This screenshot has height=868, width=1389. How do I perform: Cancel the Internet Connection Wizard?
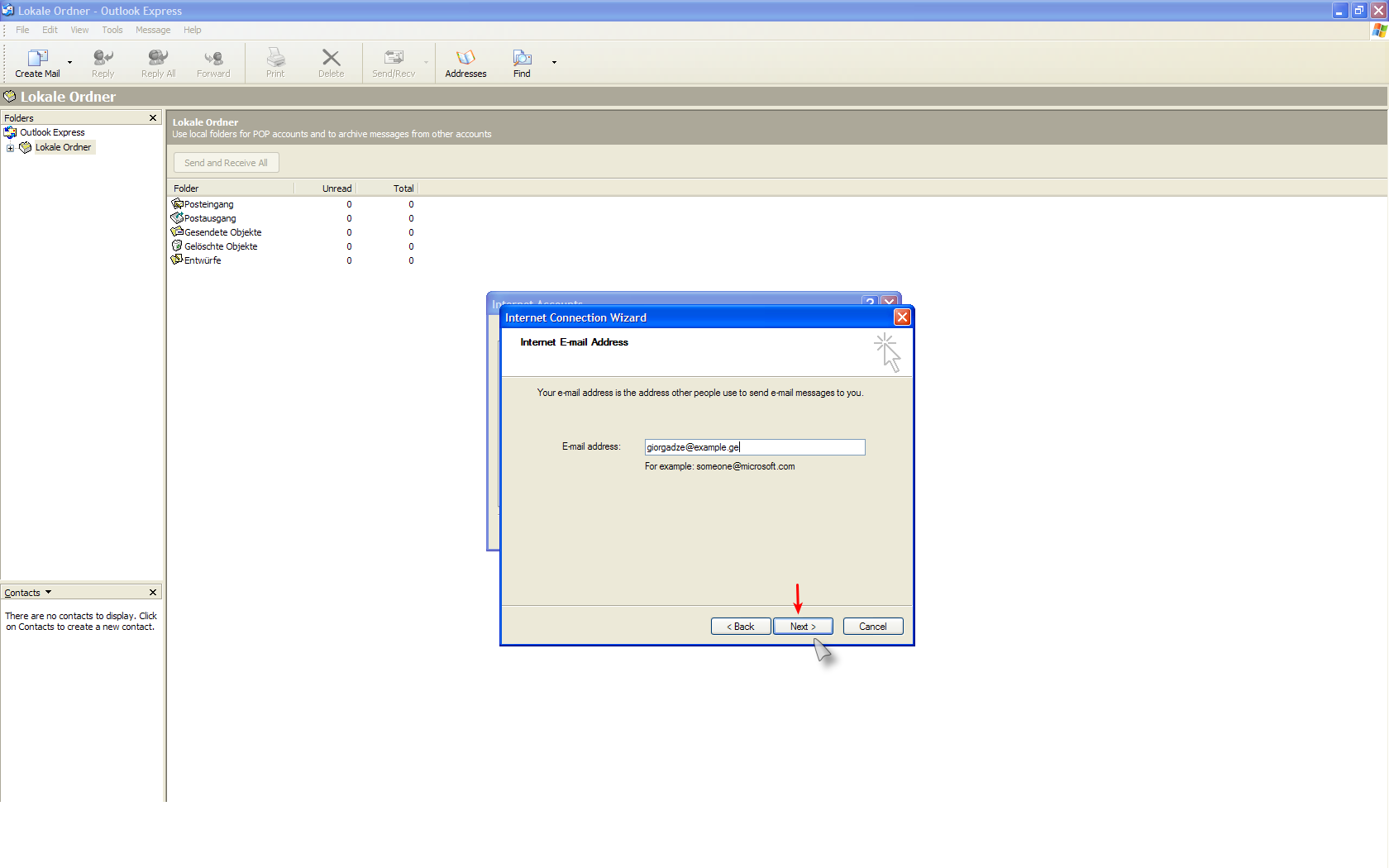click(x=872, y=627)
